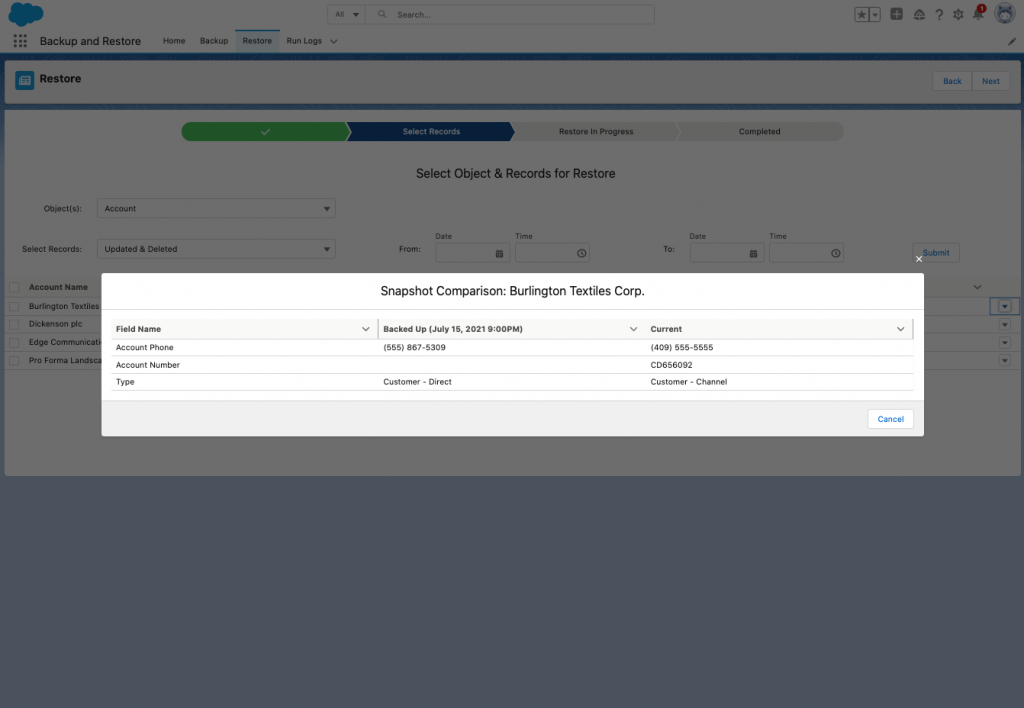The width and height of the screenshot is (1024, 708).
Task: Open the Setup gear icon
Action: [958, 14]
